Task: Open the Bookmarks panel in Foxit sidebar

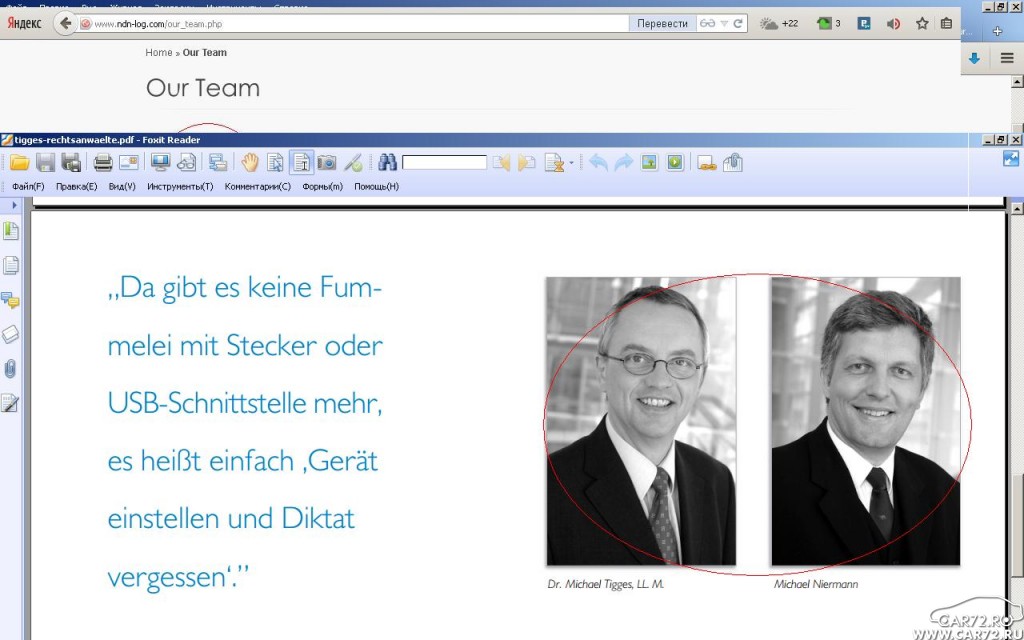Action: tap(10, 231)
